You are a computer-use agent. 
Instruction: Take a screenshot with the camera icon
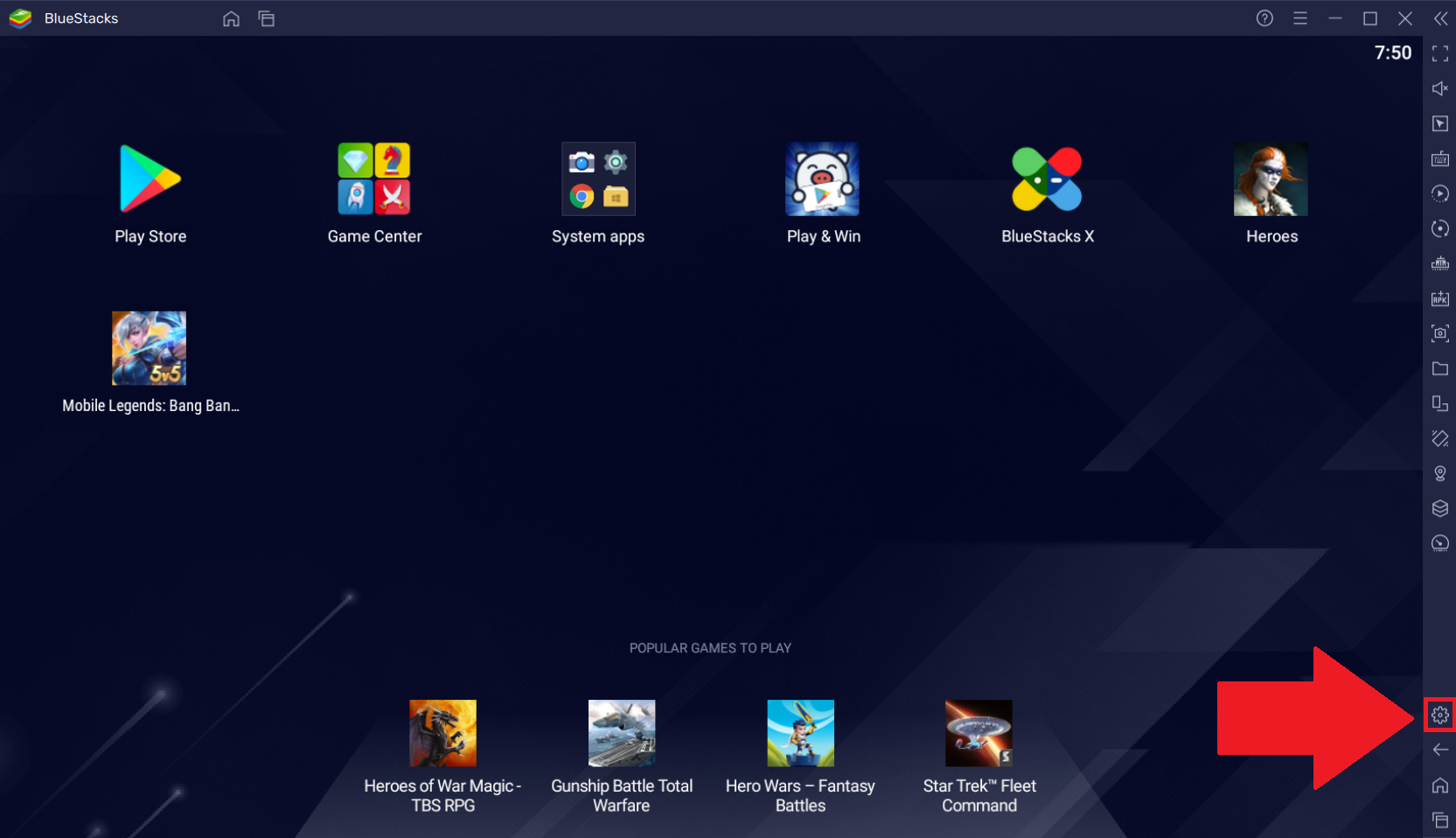[1440, 333]
